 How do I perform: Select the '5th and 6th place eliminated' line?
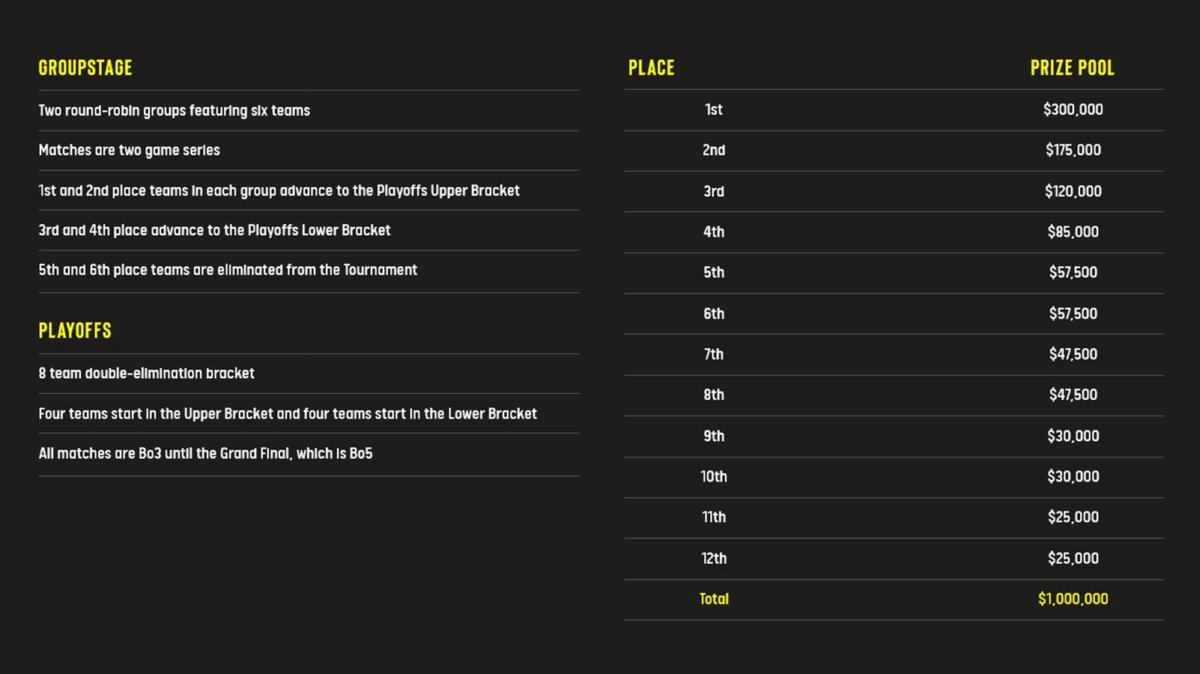pos(228,270)
